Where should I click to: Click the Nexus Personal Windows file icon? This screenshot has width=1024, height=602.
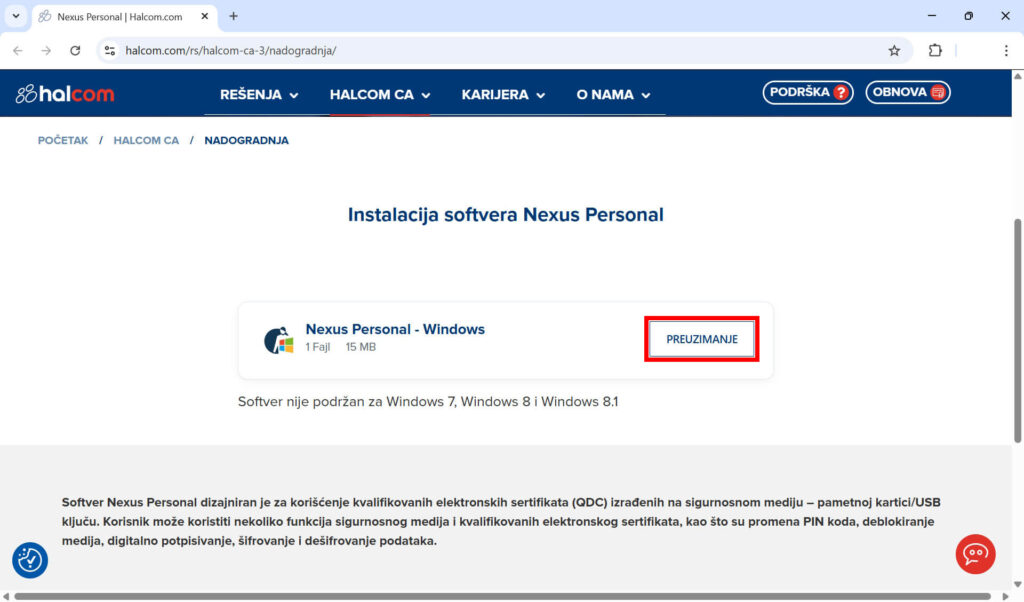278,340
